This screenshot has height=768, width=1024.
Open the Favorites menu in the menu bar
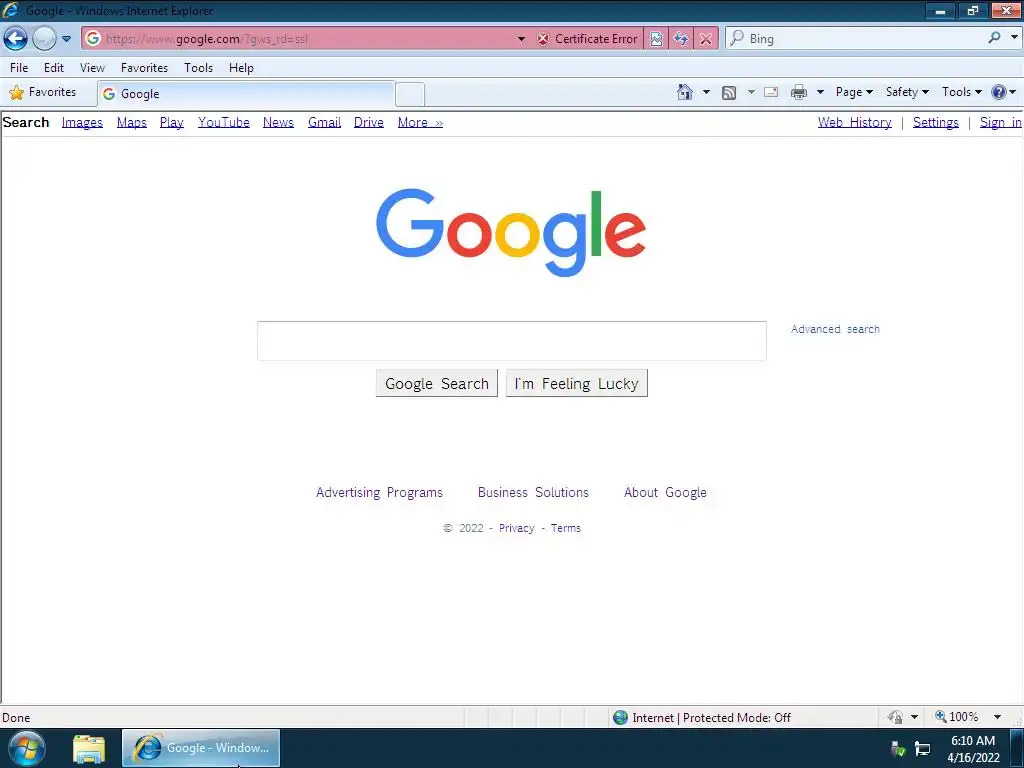point(144,68)
